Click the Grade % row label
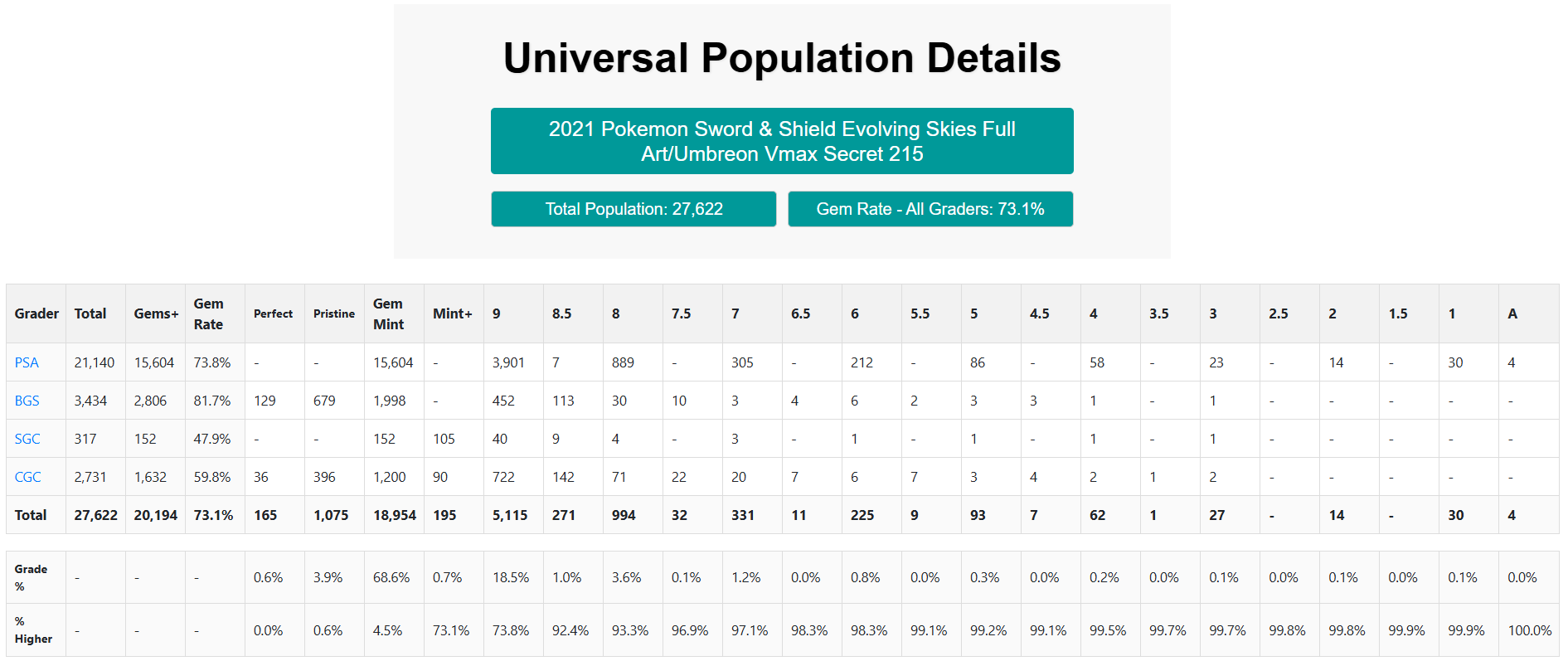Viewport: 1568px width, 661px height. (x=31, y=577)
